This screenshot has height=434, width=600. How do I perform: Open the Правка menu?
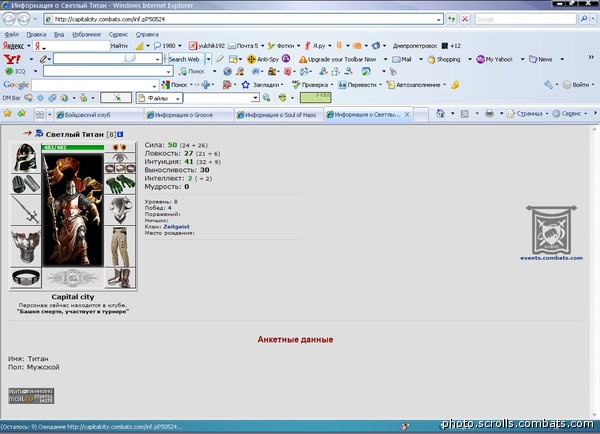pyautogui.click(x=36, y=34)
